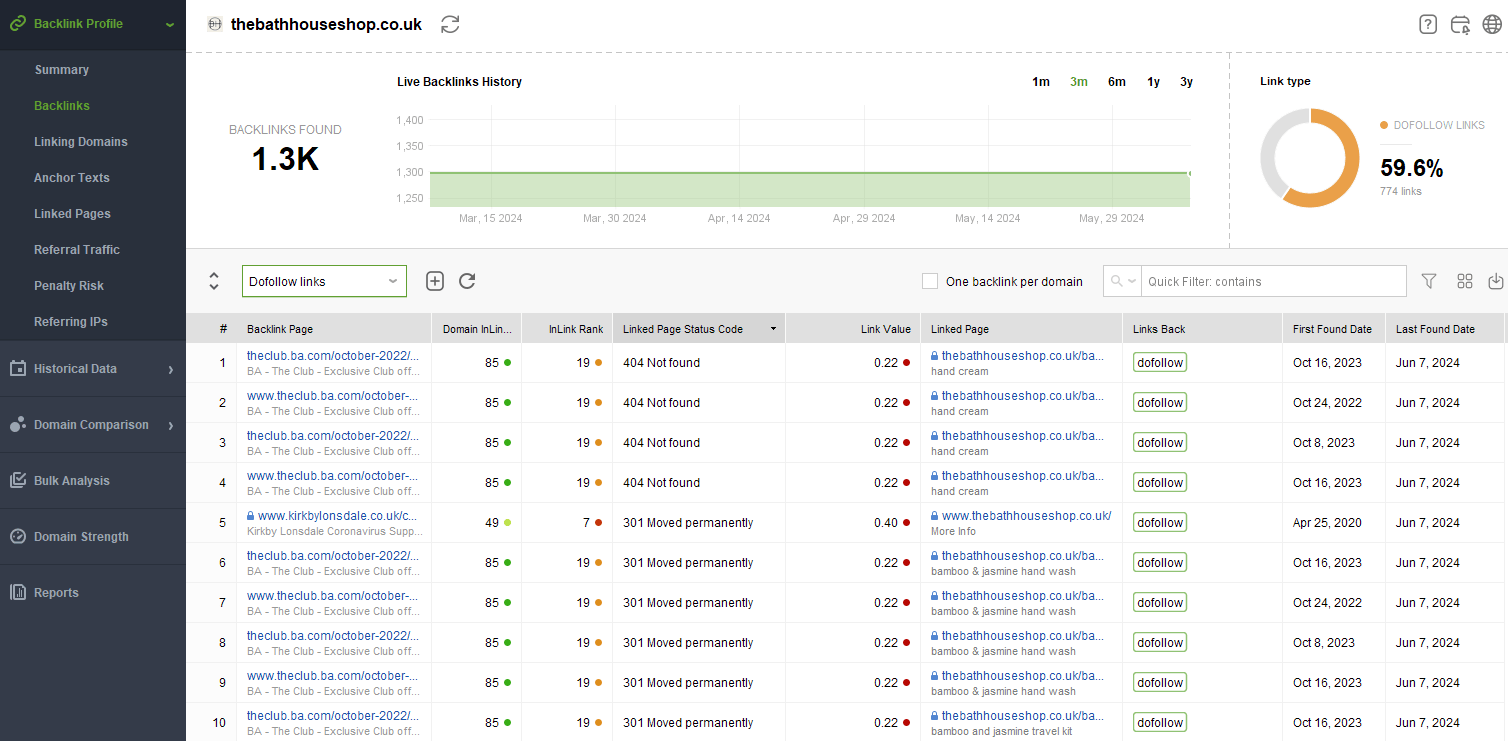Image resolution: width=1508 pixels, height=741 pixels.
Task: Click the refresh icon next to domain name
Action: [x=451, y=24]
